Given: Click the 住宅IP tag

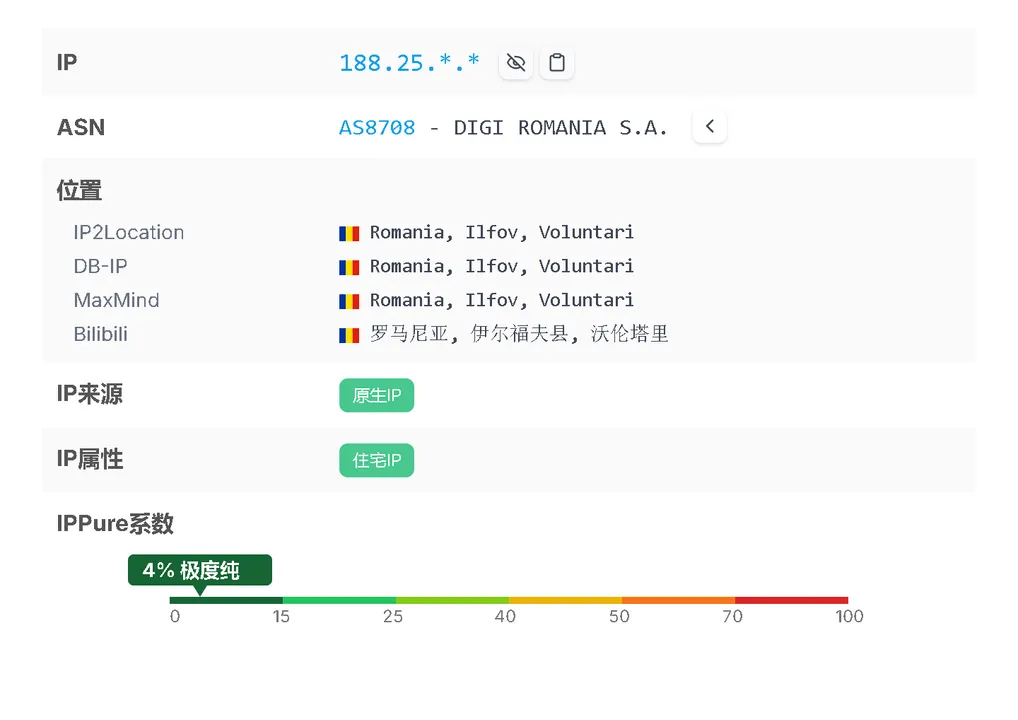Looking at the screenshot, I should pyautogui.click(x=376, y=460).
